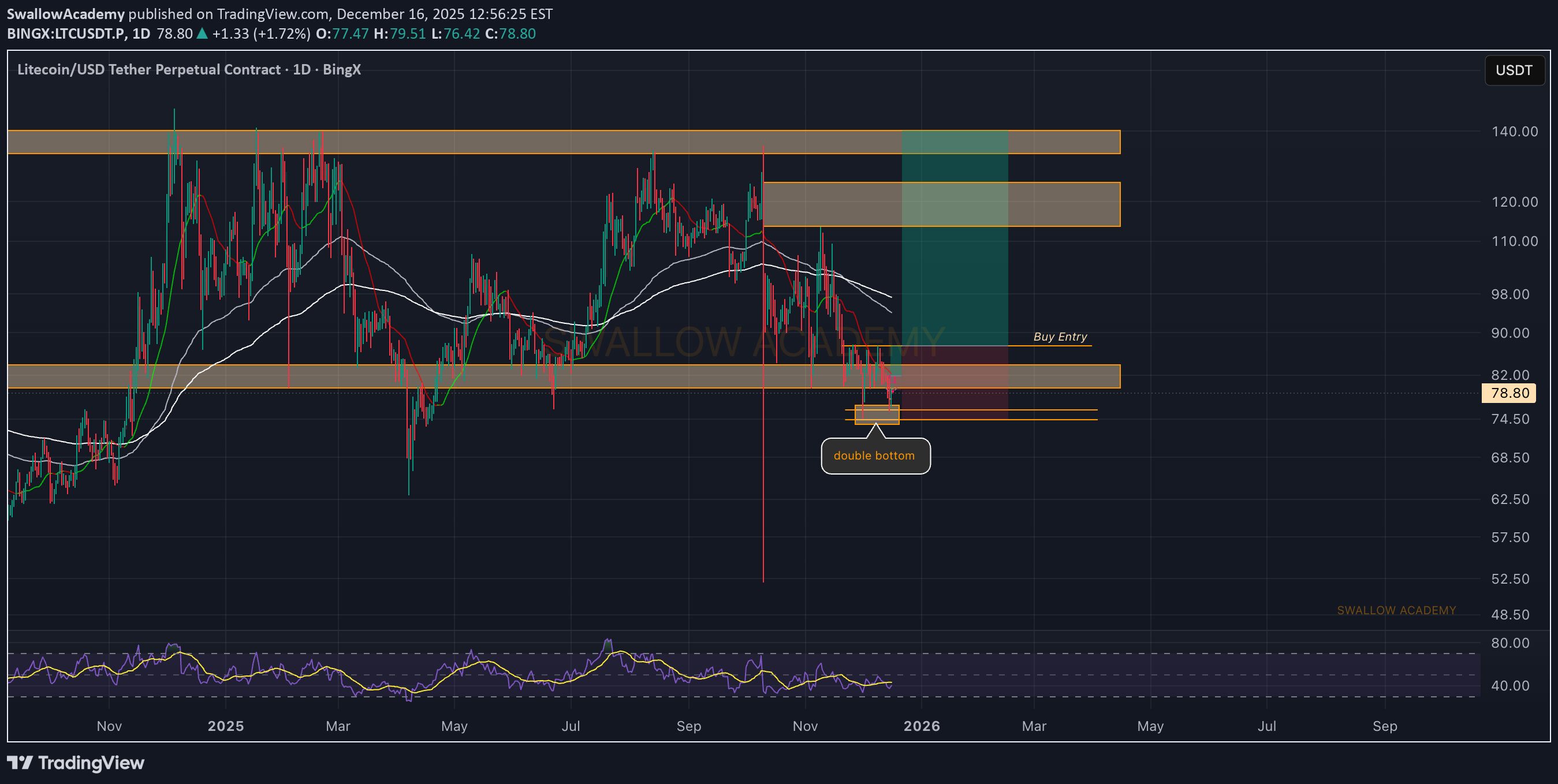Image resolution: width=1558 pixels, height=784 pixels.
Task: Click the BINGX:LTCUSDT.P symbol text
Action: pyautogui.click(x=66, y=34)
